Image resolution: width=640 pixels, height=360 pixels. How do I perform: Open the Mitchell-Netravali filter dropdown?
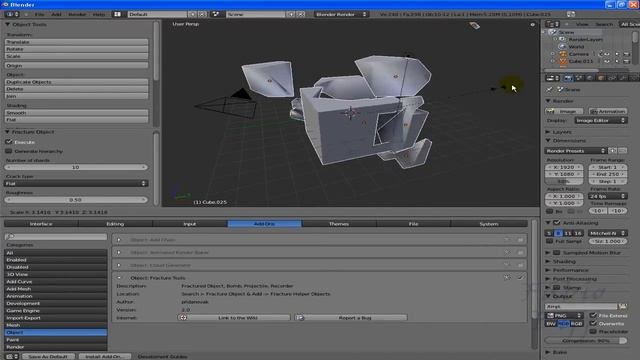[x=607, y=233]
